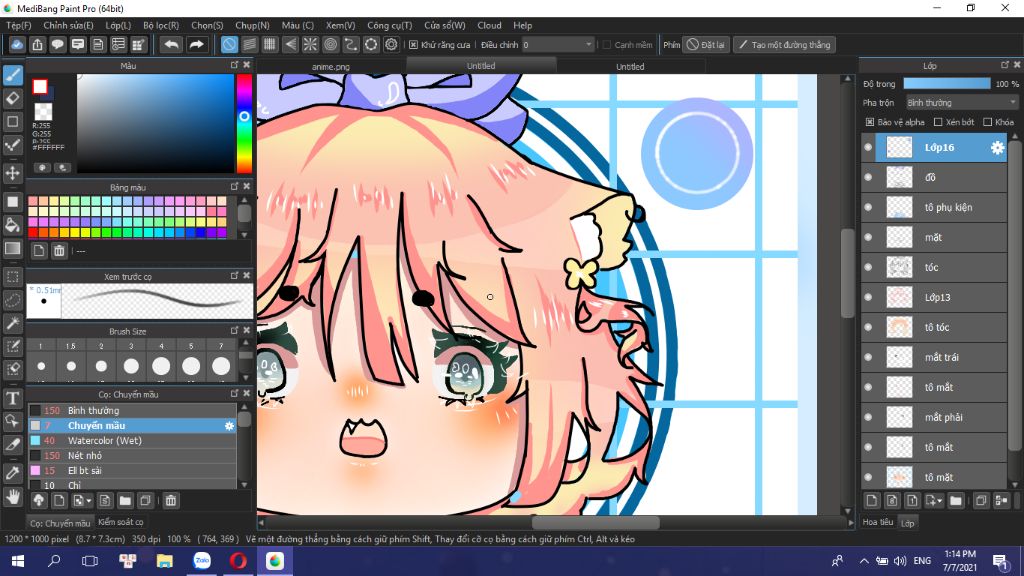Select the Nét nhỏ brush

coord(132,455)
